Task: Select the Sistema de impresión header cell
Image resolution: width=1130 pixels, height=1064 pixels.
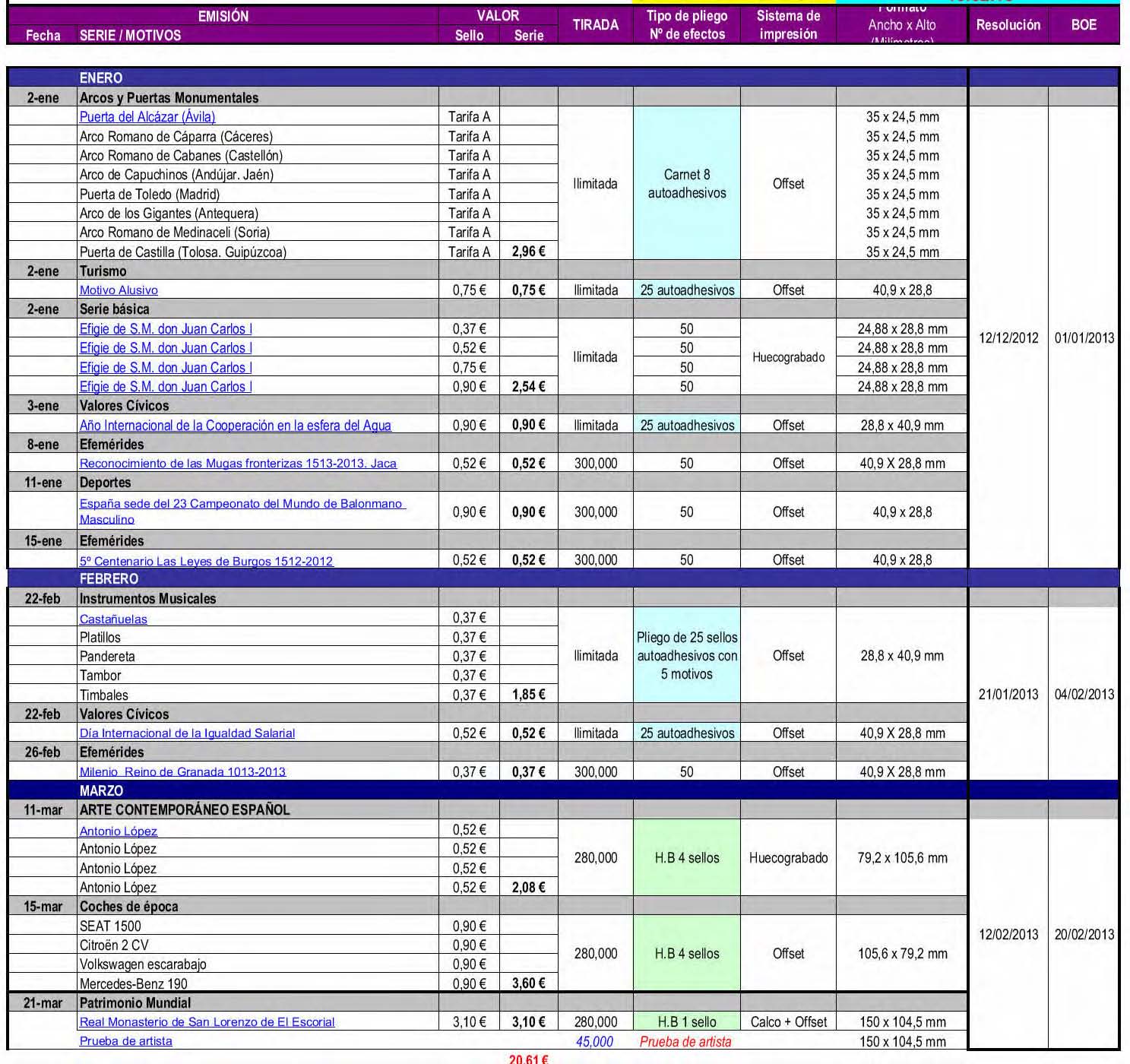Action: pos(788,25)
